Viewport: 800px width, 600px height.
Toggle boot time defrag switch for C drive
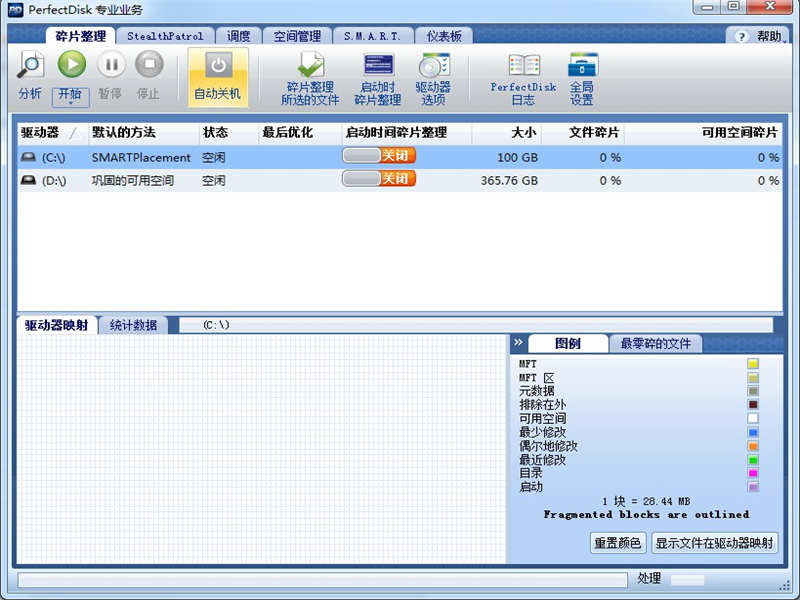[379, 156]
